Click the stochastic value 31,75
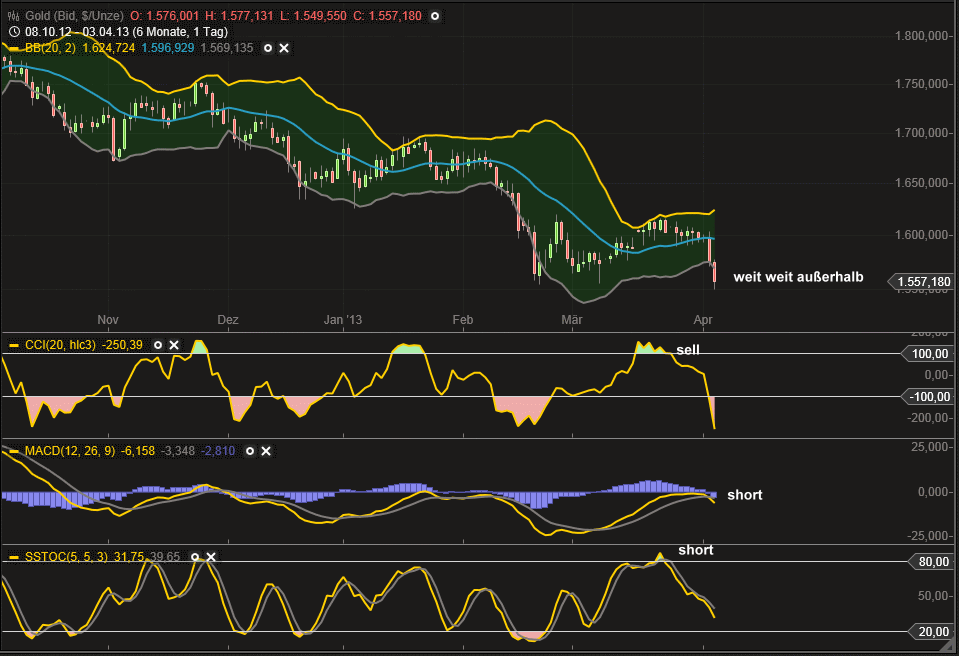 pos(128,557)
